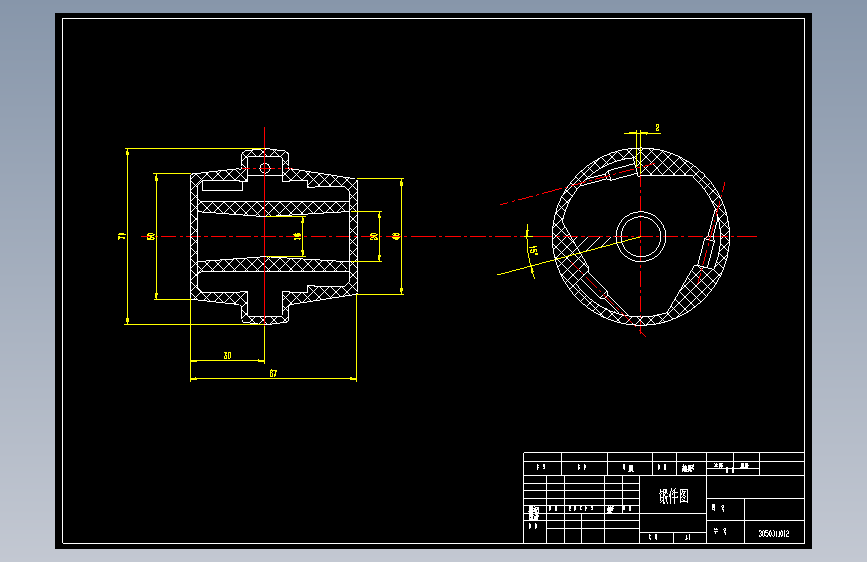Select the "30" horizontal dimension text
This screenshot has height=562, width=867.
tap(227, 356)
